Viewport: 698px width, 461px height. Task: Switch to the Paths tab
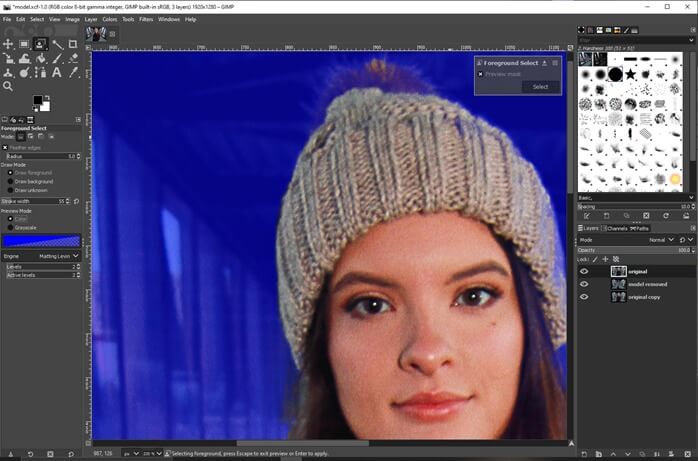640,228
